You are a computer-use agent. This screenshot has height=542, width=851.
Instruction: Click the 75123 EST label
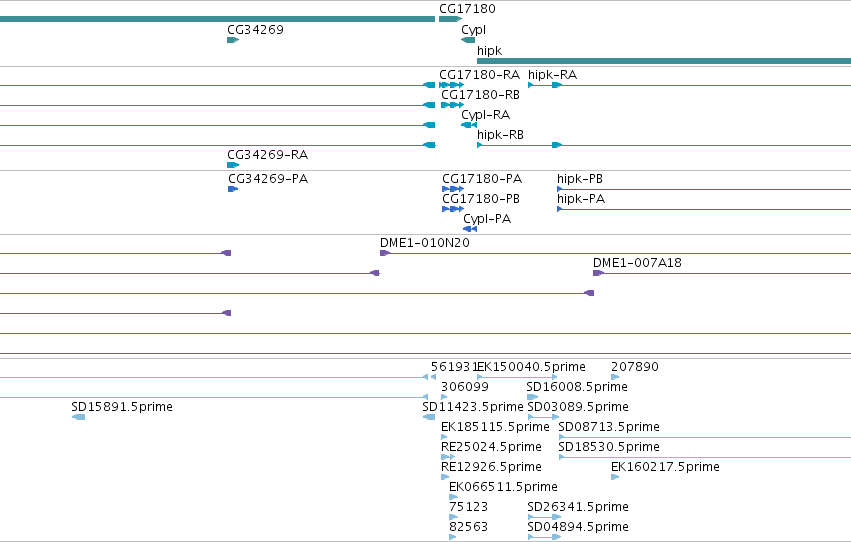click(468, 507)
